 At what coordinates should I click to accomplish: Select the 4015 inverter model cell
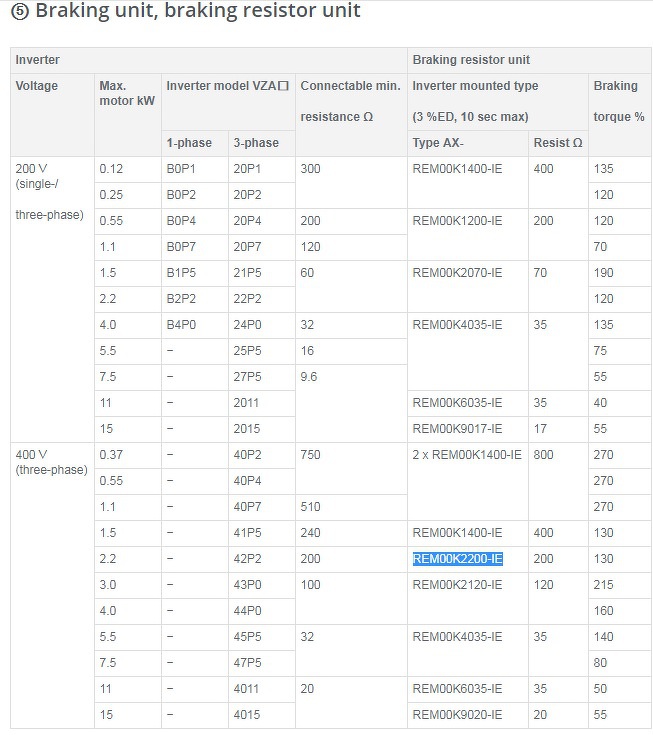247,715
